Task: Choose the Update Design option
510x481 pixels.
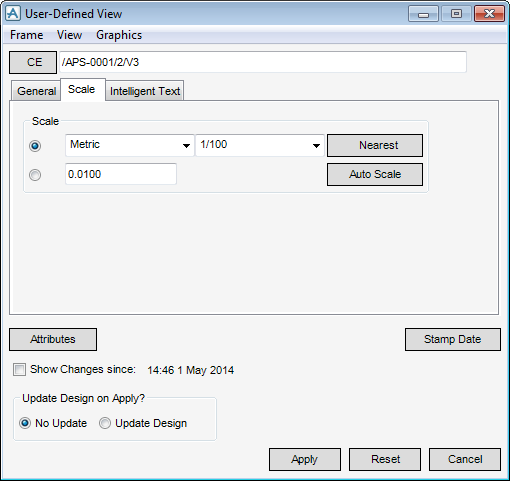Action: pos(105,423)
